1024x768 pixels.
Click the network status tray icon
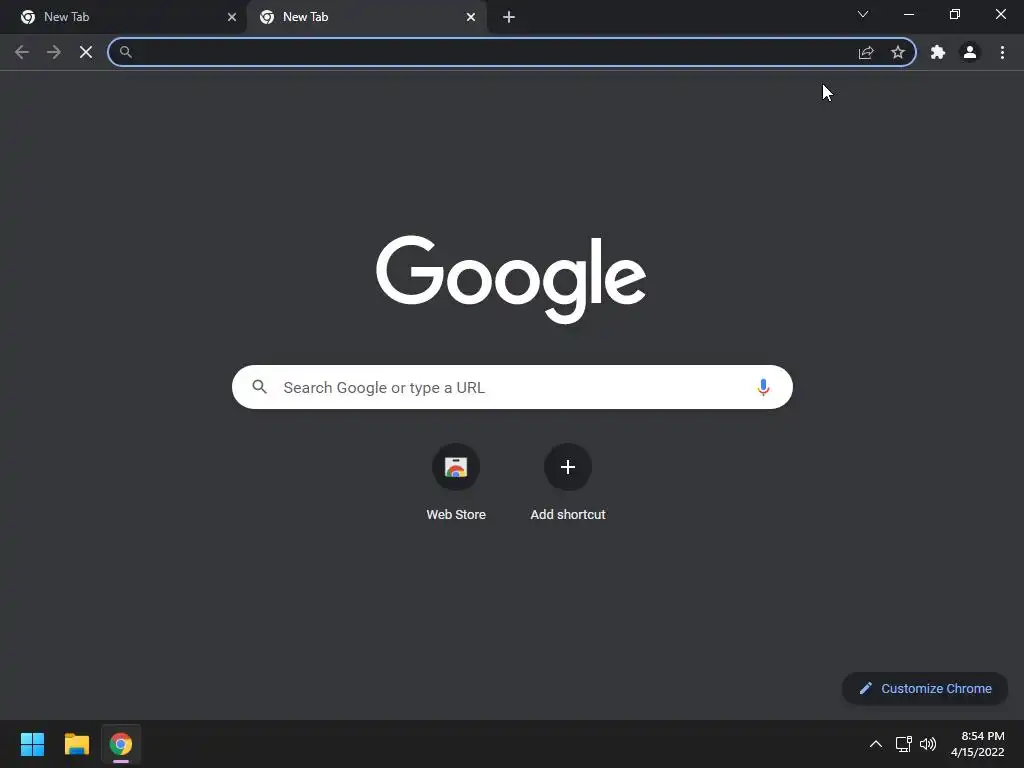pyautogui.click(x=904, y=744)
